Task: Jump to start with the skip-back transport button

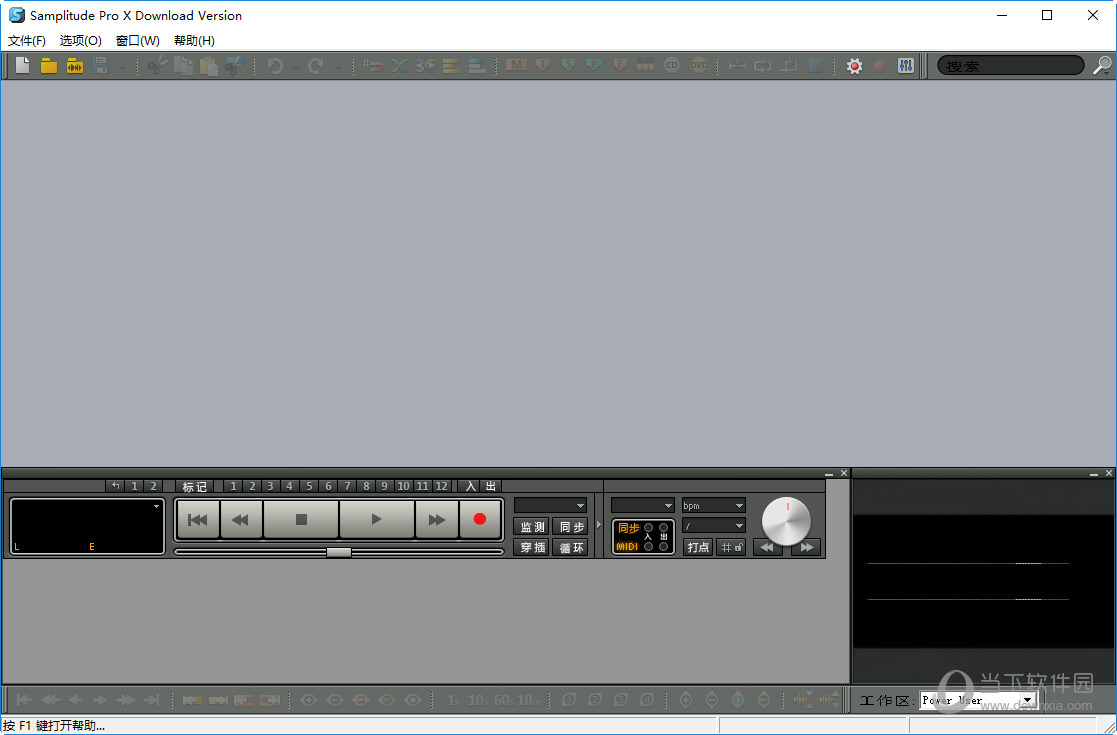Action: pos(197,519)
